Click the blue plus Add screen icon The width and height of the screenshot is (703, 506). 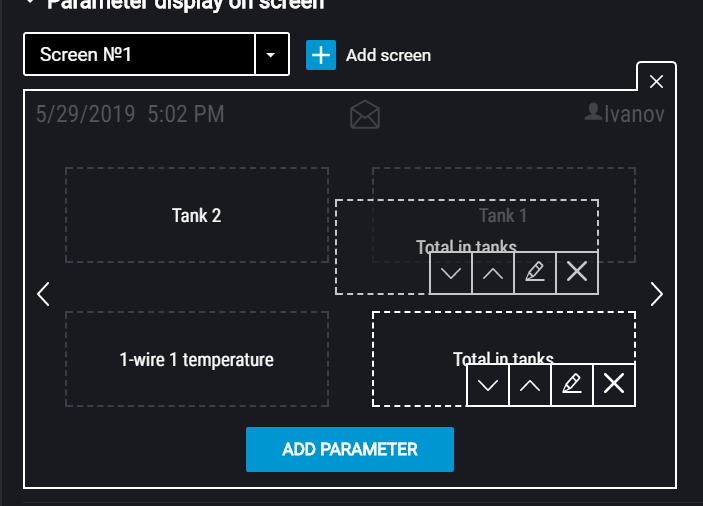[x=321, y=55]
